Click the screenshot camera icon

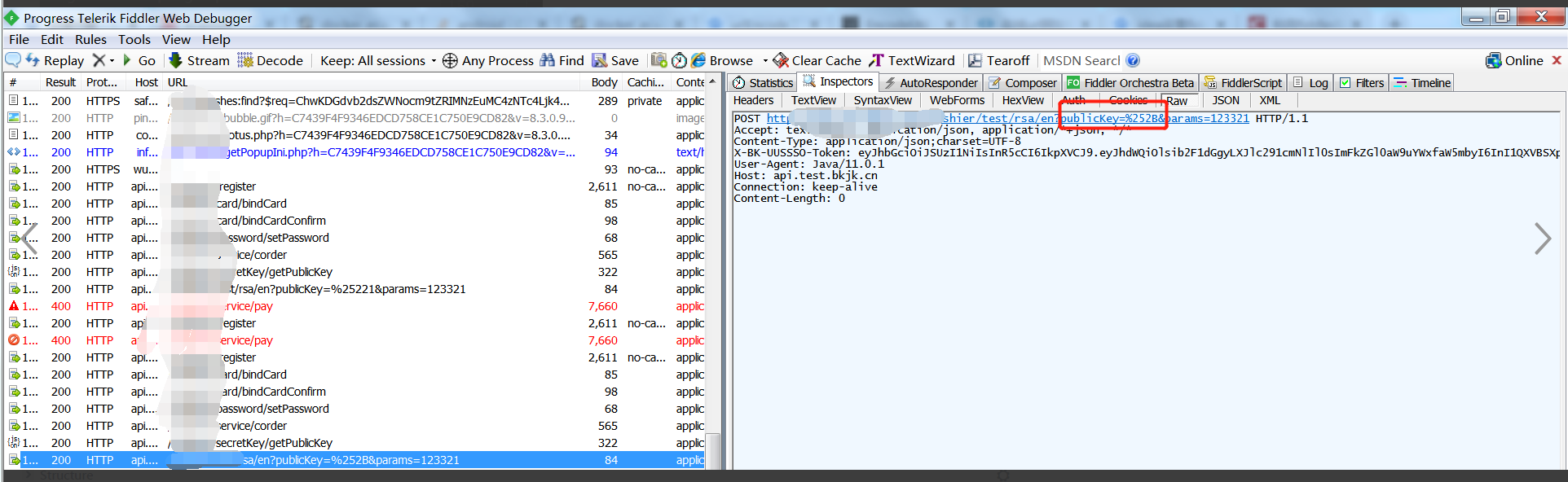coord(658,60)
